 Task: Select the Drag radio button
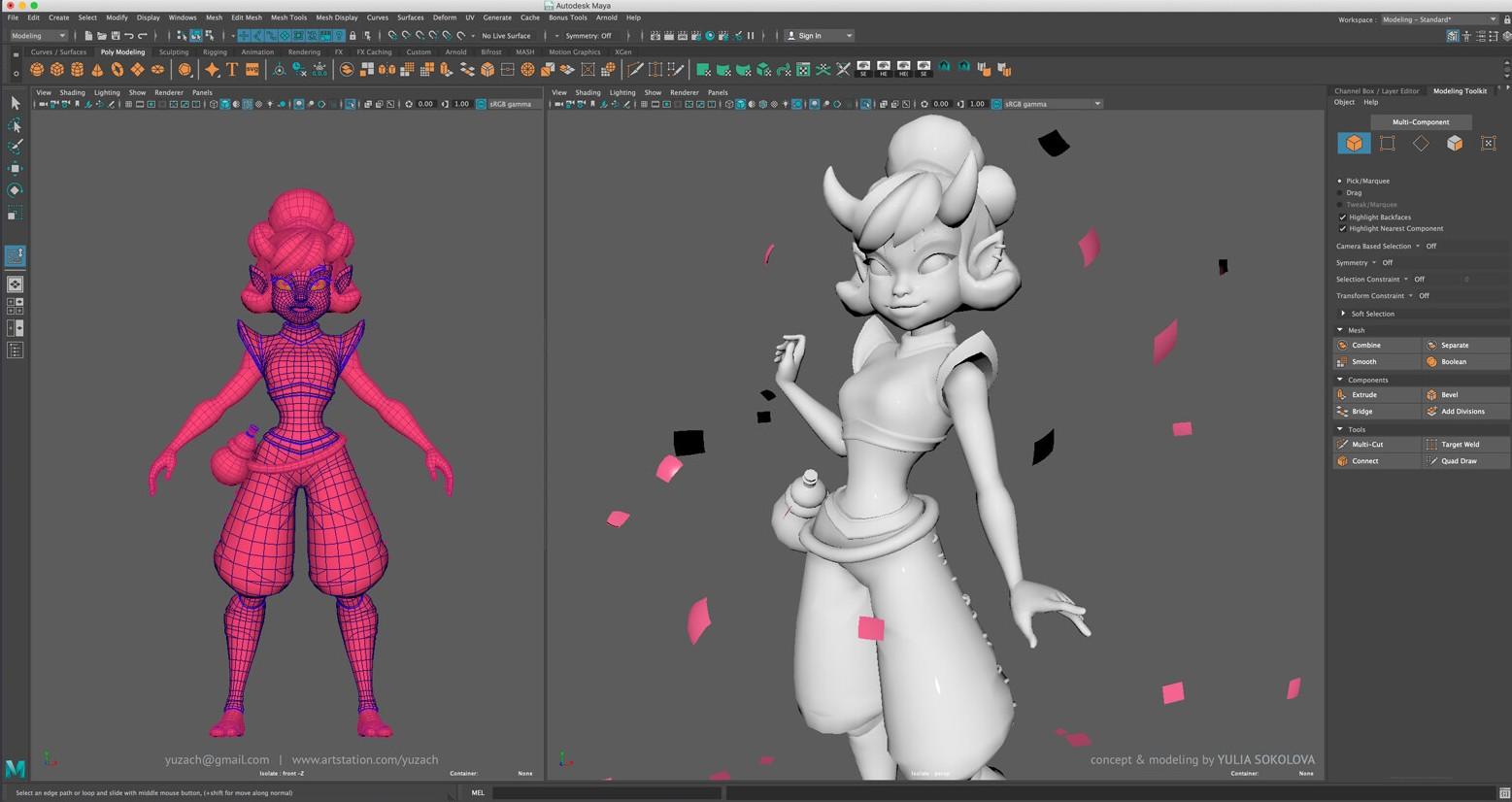click(1340, 193)
